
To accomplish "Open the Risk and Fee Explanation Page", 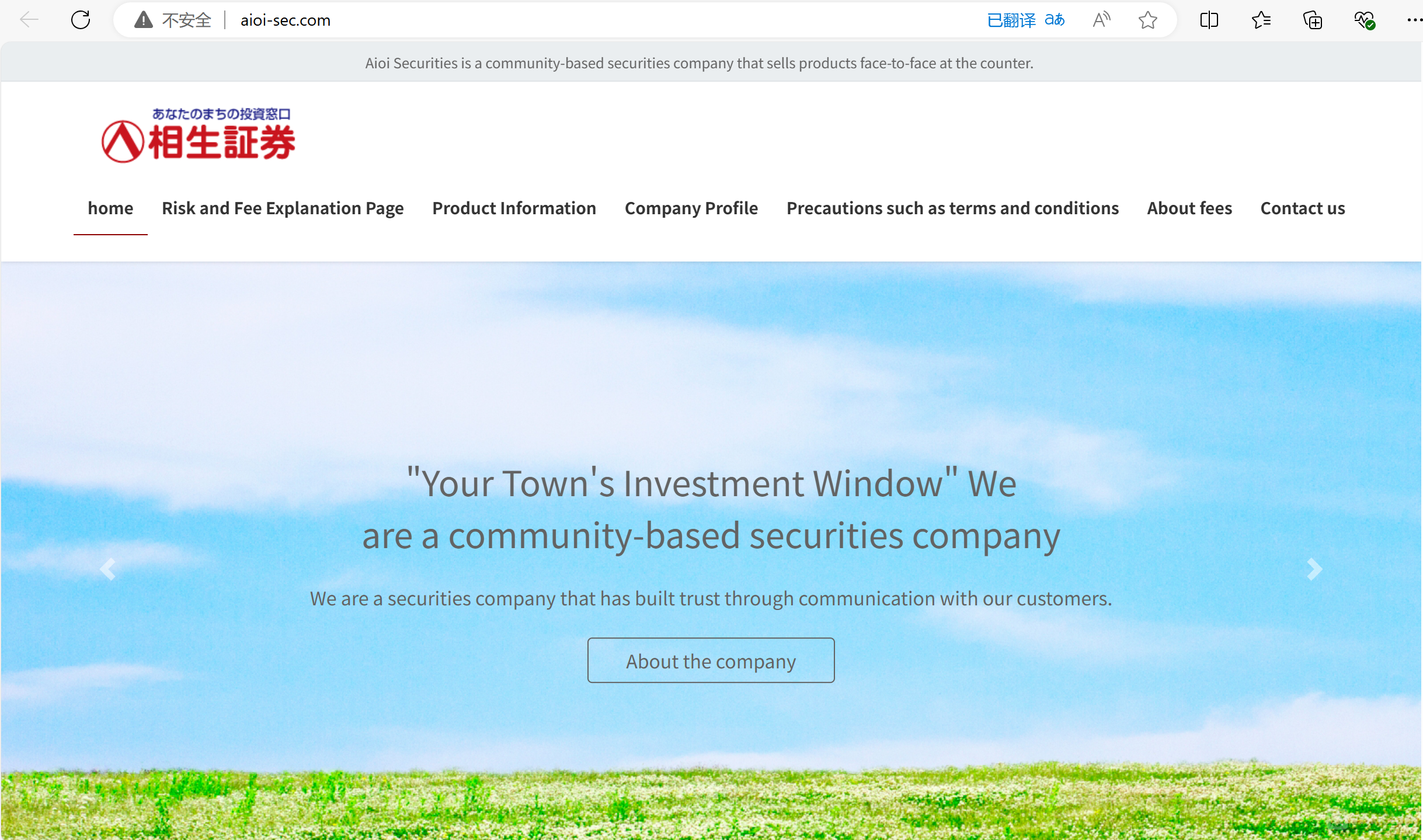I will [x=283, y=207].
